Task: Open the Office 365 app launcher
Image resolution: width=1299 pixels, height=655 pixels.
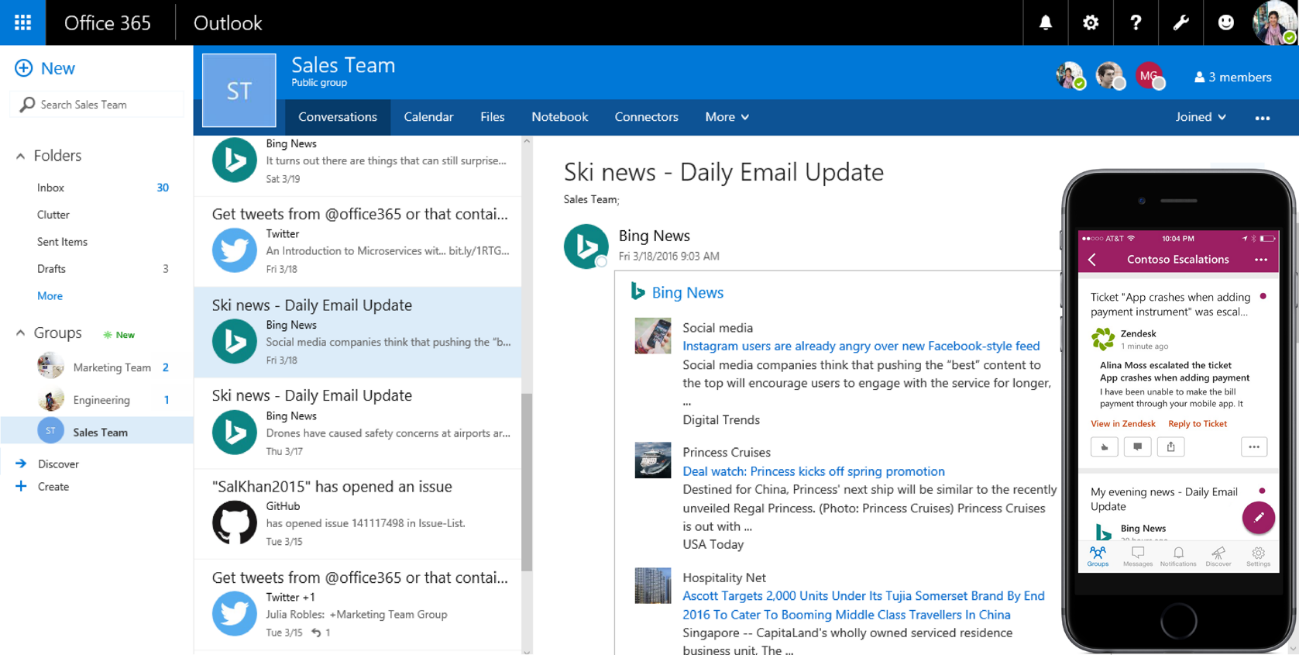Action: 22,22
